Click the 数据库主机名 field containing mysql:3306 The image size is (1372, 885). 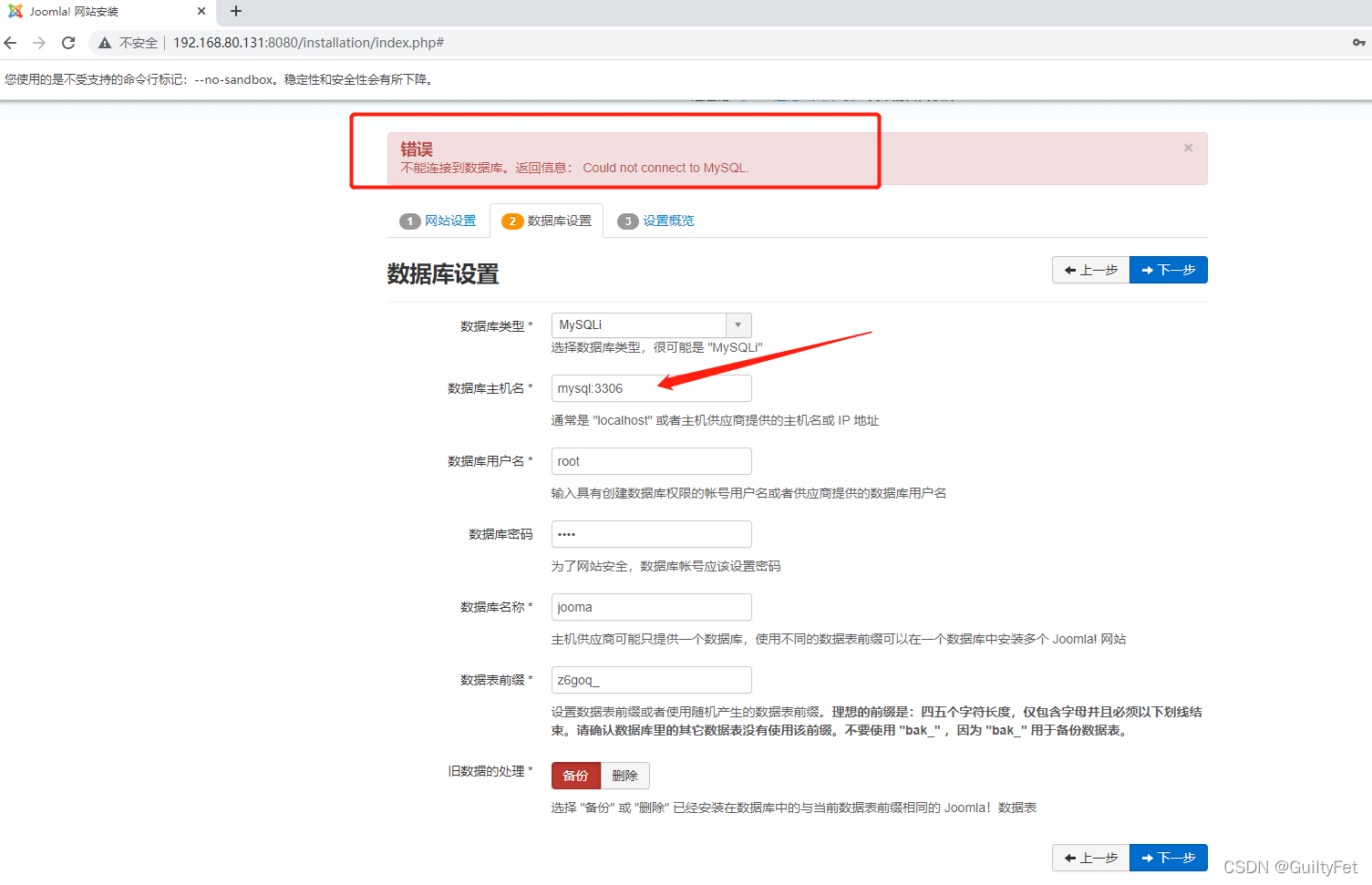[x=651, y=388]
